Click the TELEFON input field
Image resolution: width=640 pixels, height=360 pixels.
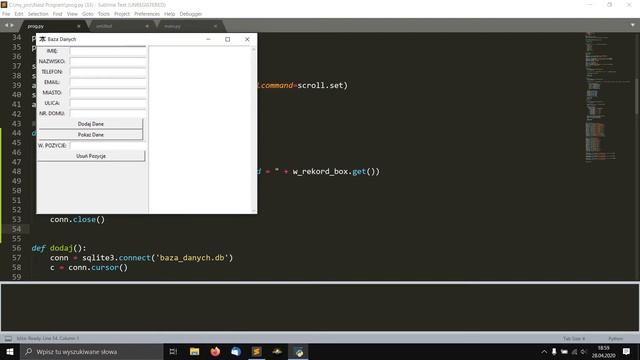pyautogui.click(x=108, y=72)
